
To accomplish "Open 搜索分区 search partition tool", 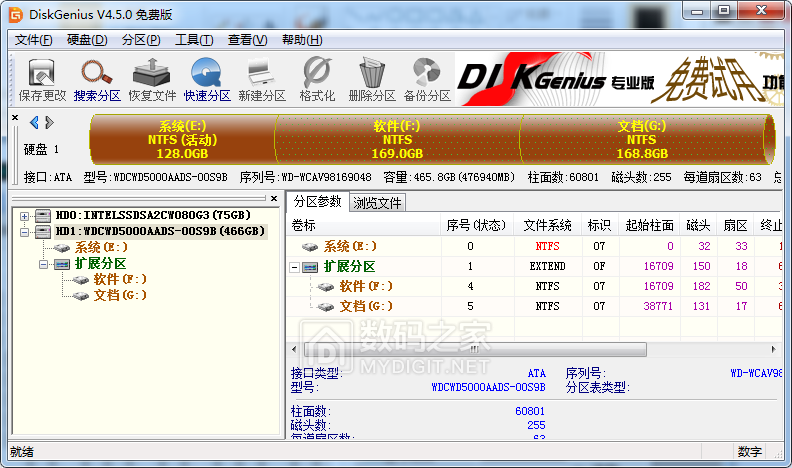I will coord(97,80).
